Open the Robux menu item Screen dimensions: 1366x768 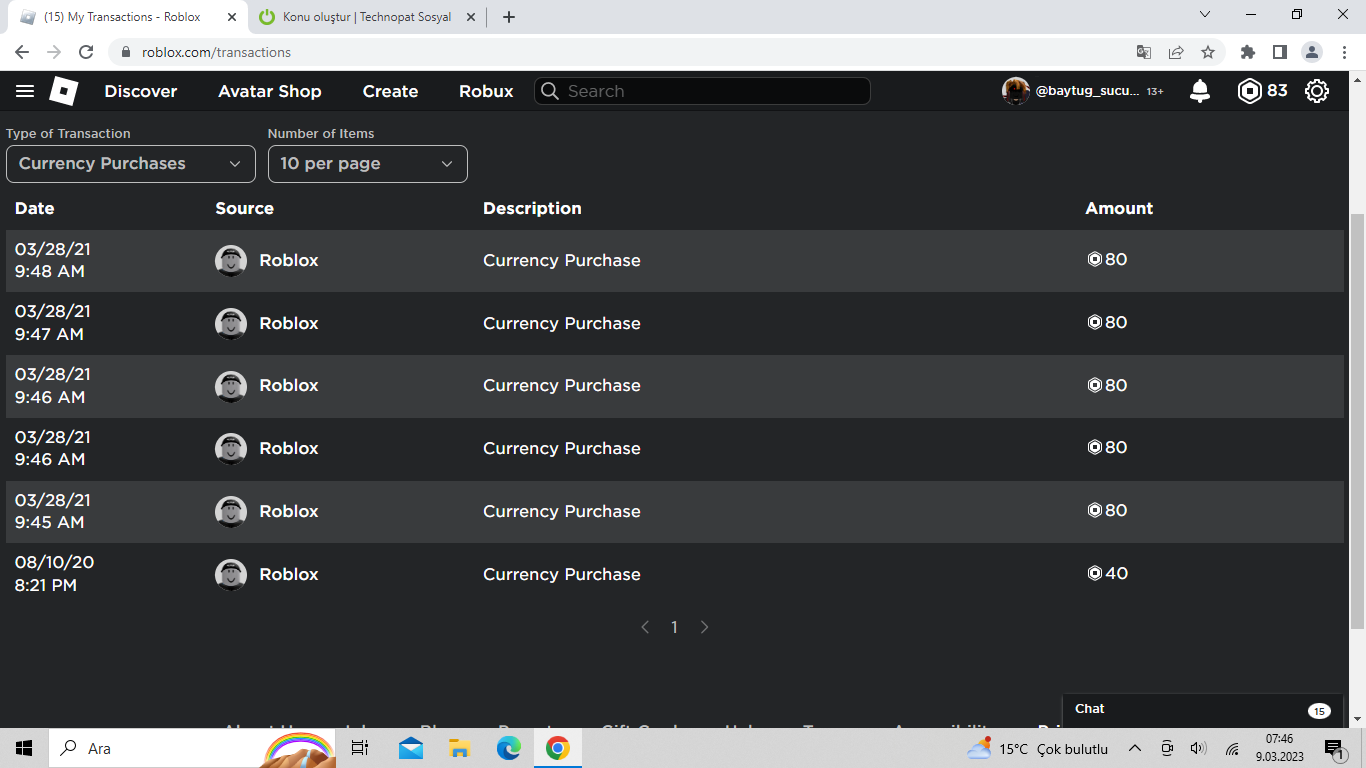486,91
